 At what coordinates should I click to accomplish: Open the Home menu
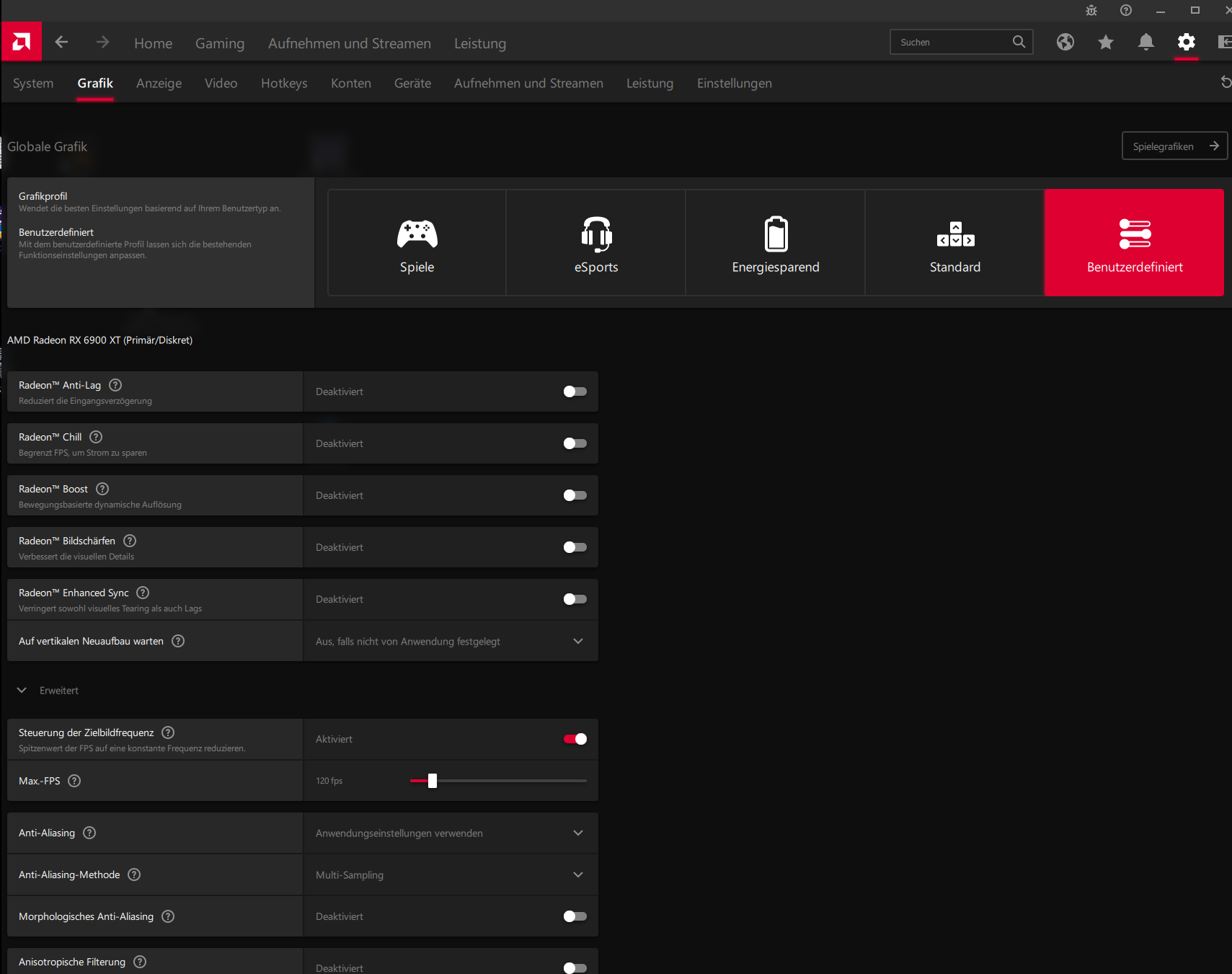pos(153,43)
